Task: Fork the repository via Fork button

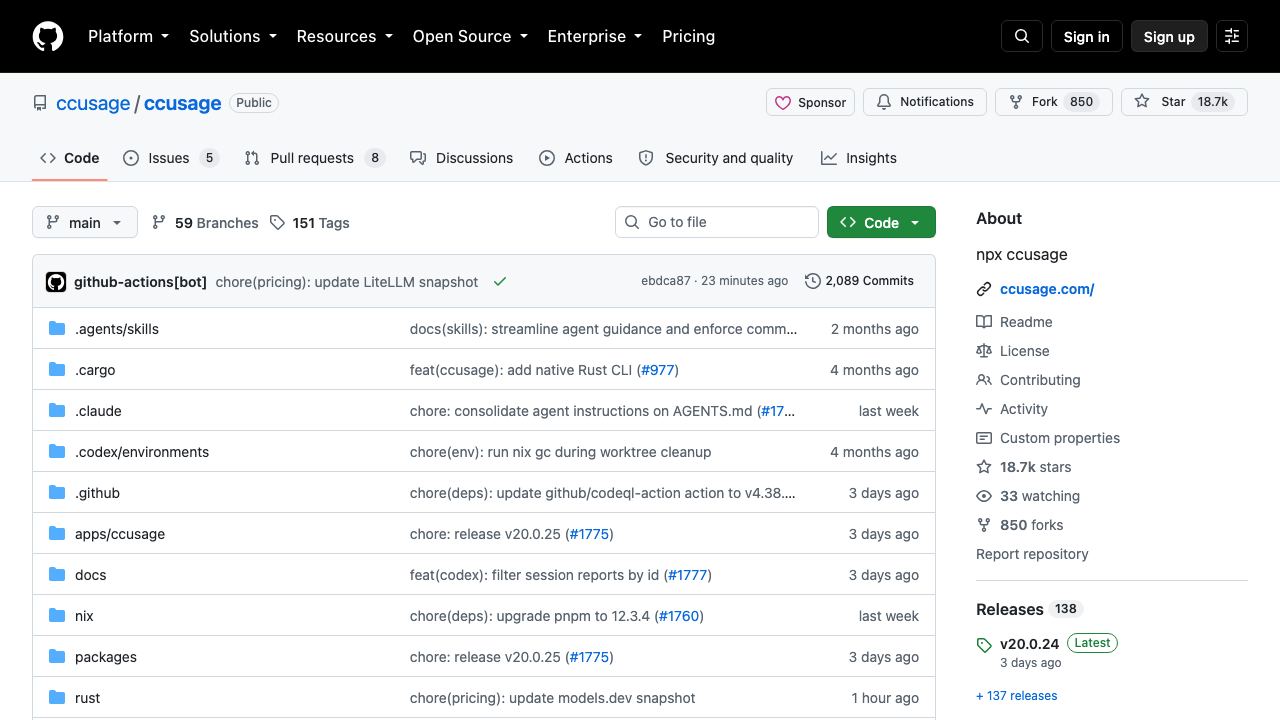Action: (x=1054, y=102)
